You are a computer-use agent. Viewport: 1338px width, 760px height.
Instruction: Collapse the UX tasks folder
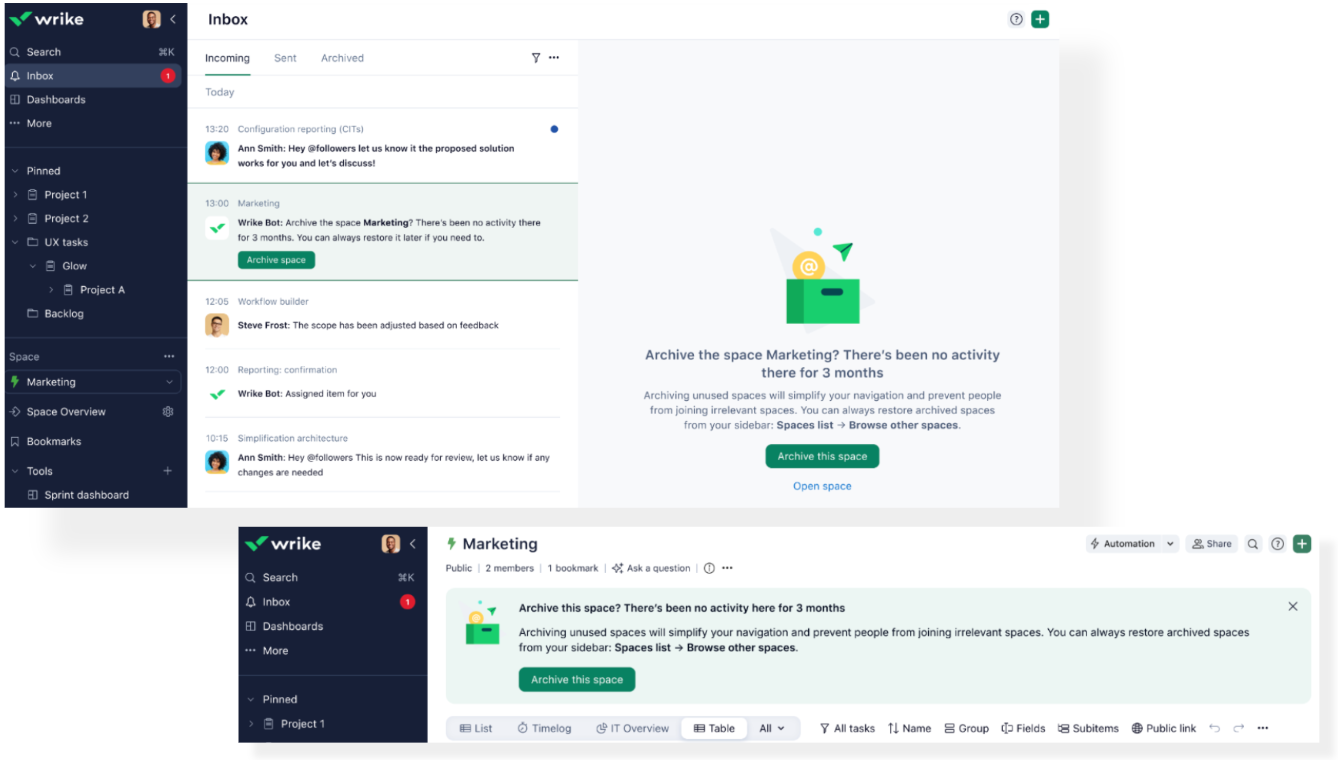(15, 243)
